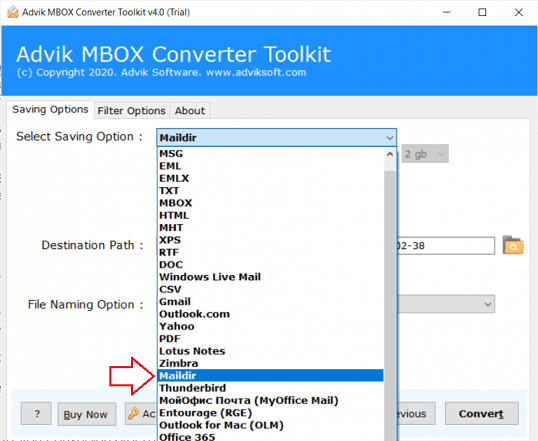Select EMLX format option
The height and width of the screenshot is (441, 538).
(270, 178)
